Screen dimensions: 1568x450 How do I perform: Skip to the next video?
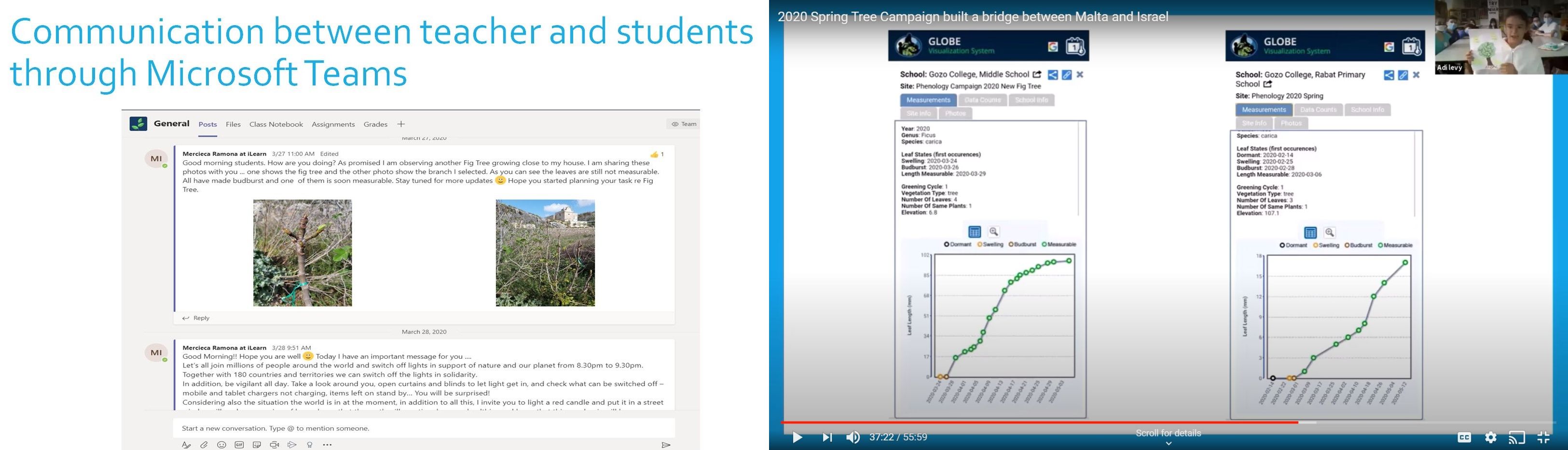(x=826, y=437)
